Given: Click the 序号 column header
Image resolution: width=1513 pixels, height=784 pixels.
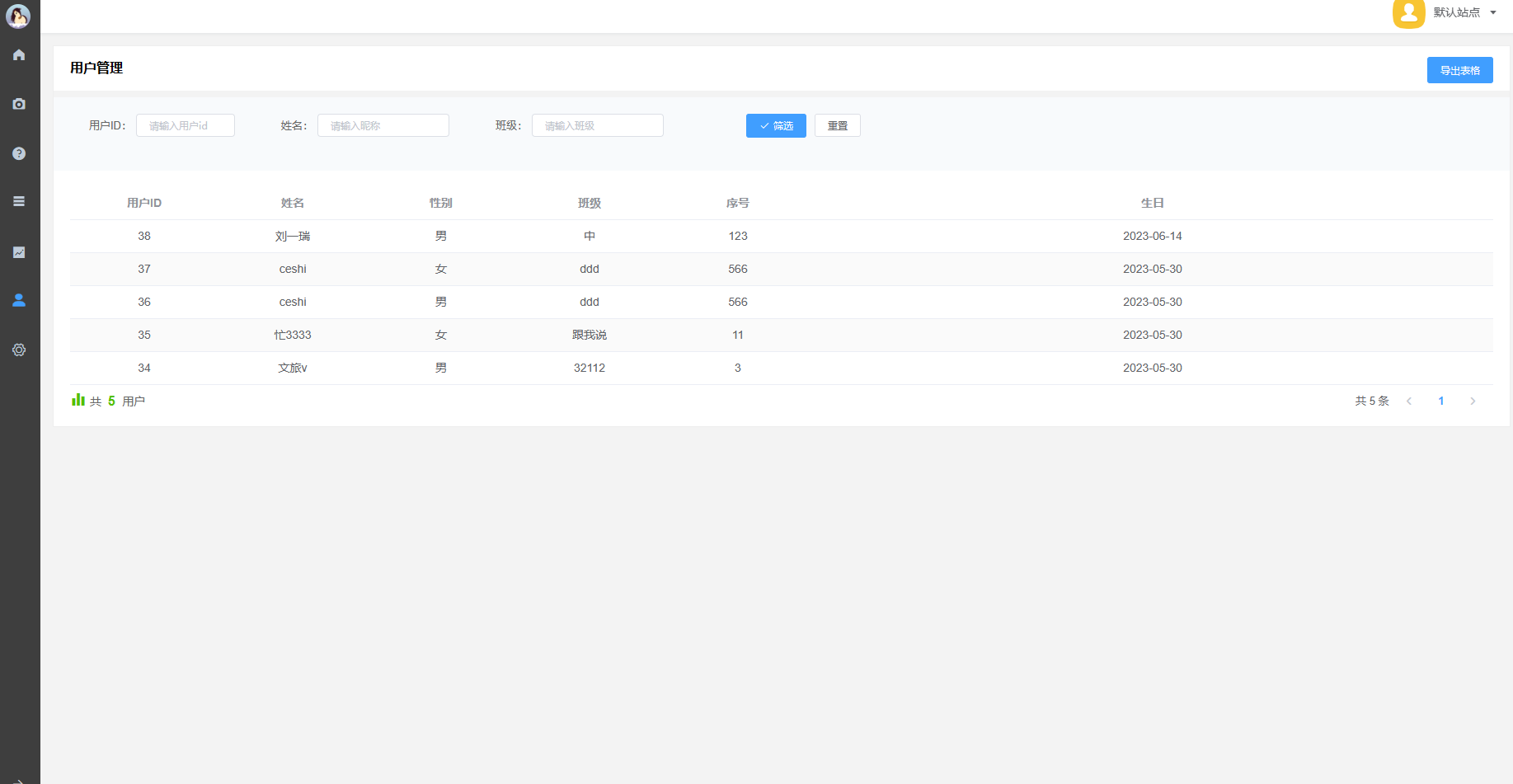Looking at the screenshot, I should tap(738, 203).
